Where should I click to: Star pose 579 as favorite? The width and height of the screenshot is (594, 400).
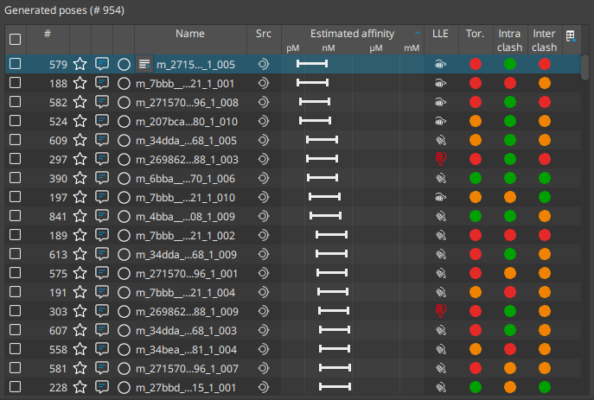[x=80, y=64]
